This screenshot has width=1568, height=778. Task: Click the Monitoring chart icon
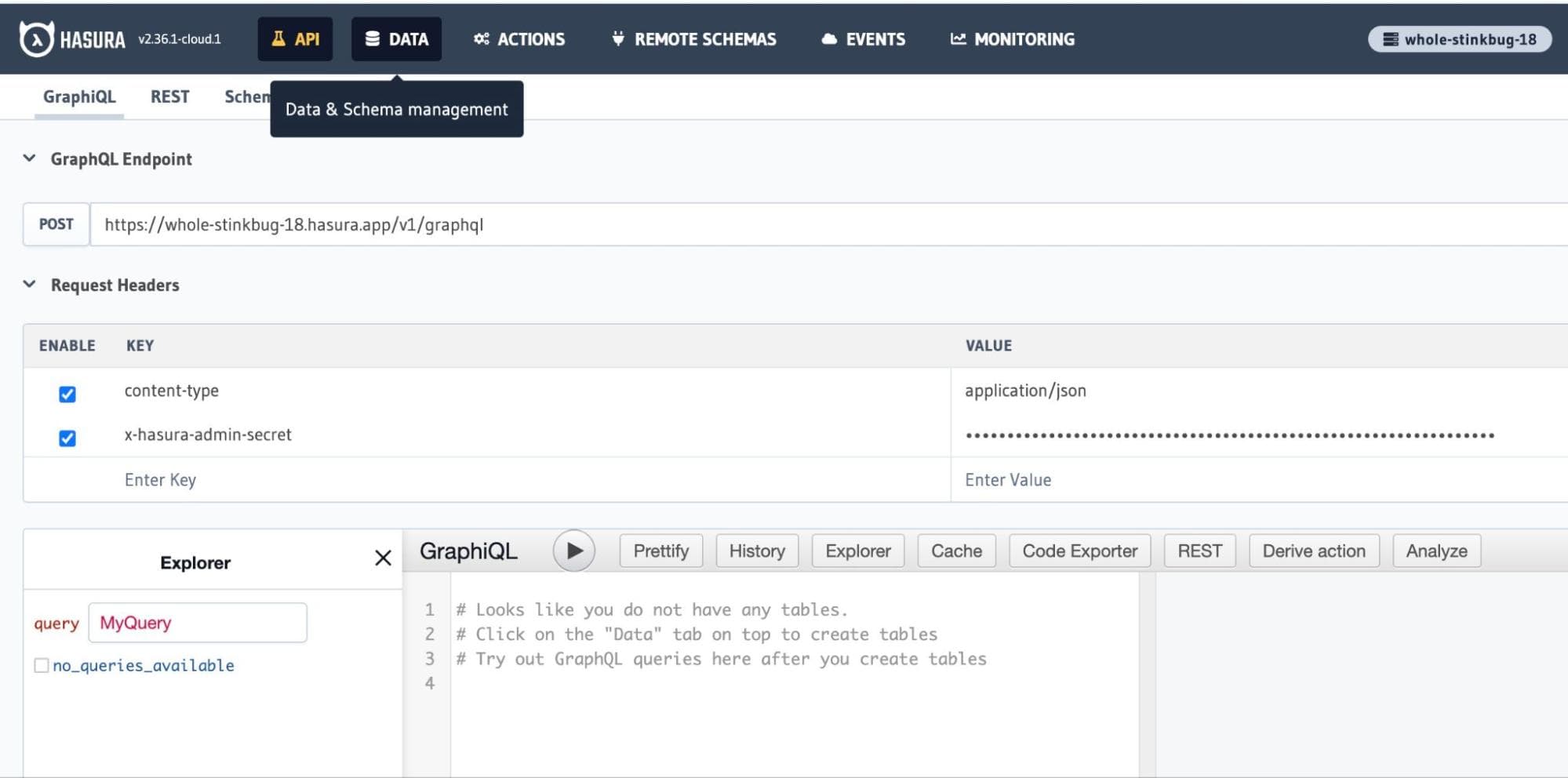958,39
